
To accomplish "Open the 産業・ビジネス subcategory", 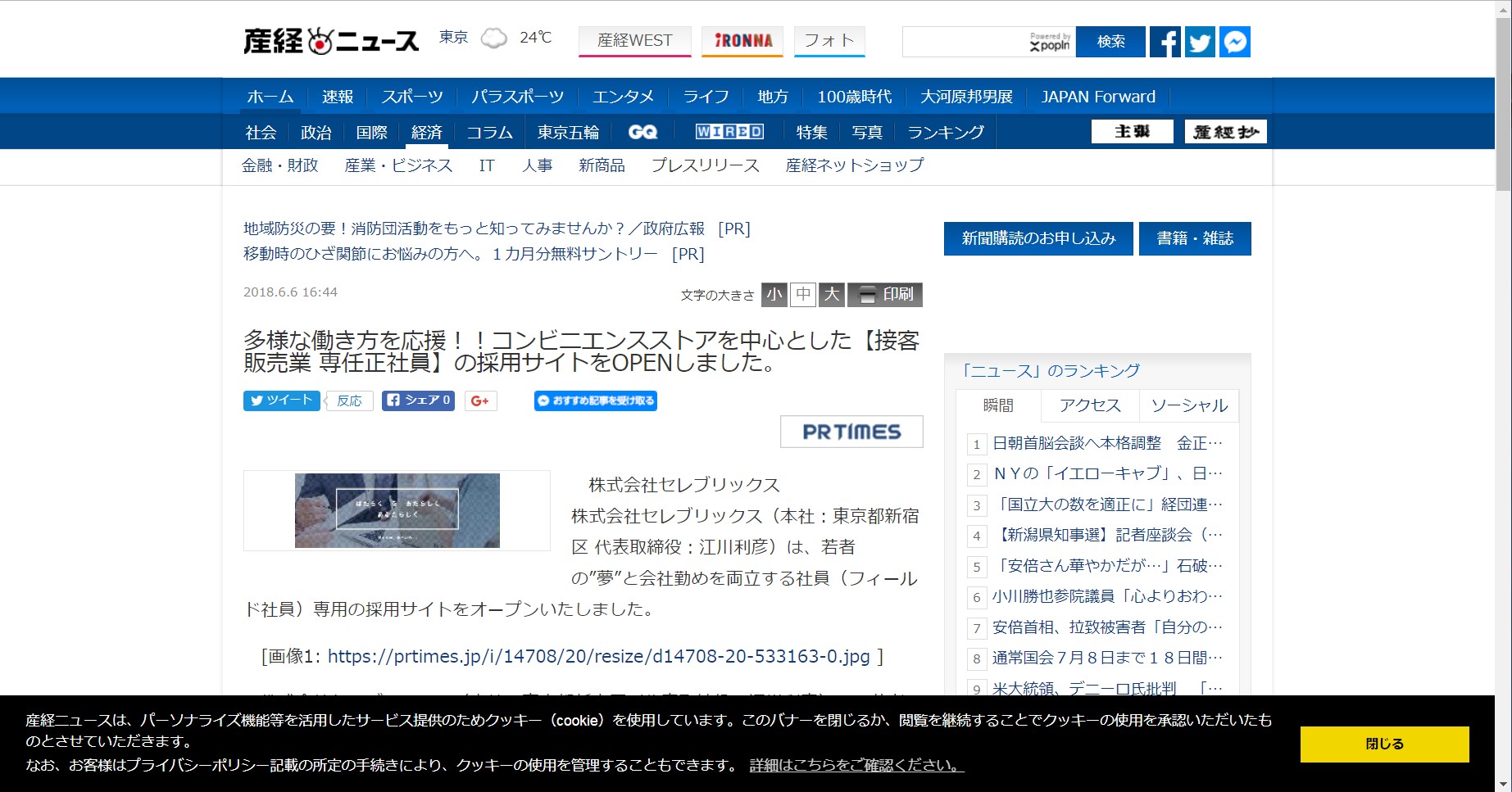I will (x=398, y=165).
